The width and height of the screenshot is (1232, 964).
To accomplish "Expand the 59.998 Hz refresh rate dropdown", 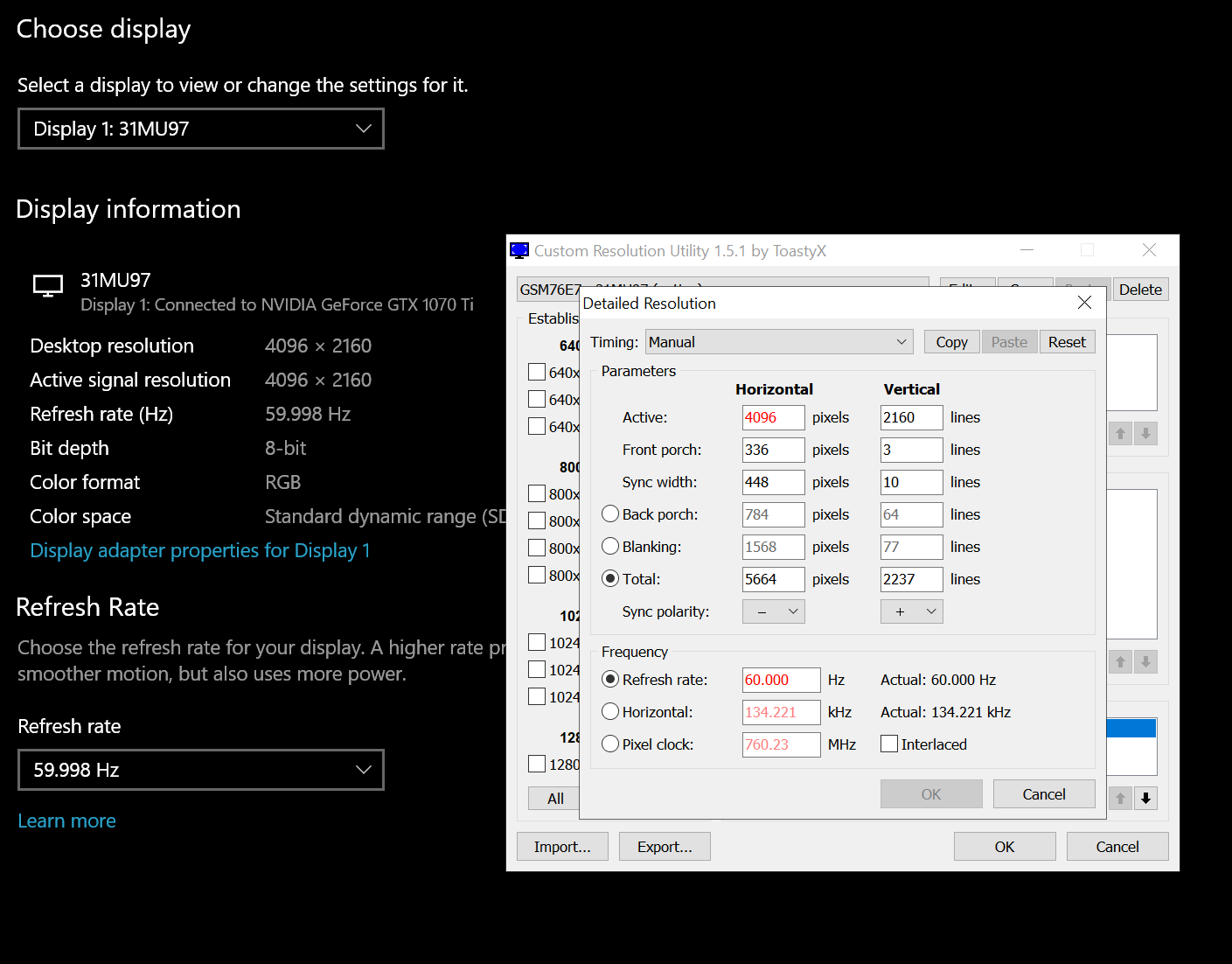I will [x=200, y=770].
